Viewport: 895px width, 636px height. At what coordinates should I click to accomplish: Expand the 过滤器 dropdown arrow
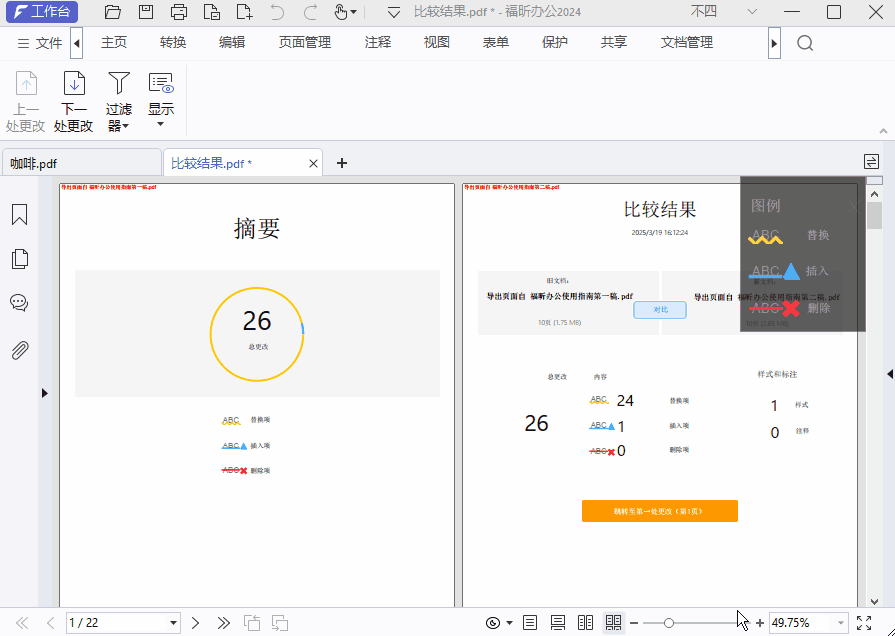coord(127,126)
